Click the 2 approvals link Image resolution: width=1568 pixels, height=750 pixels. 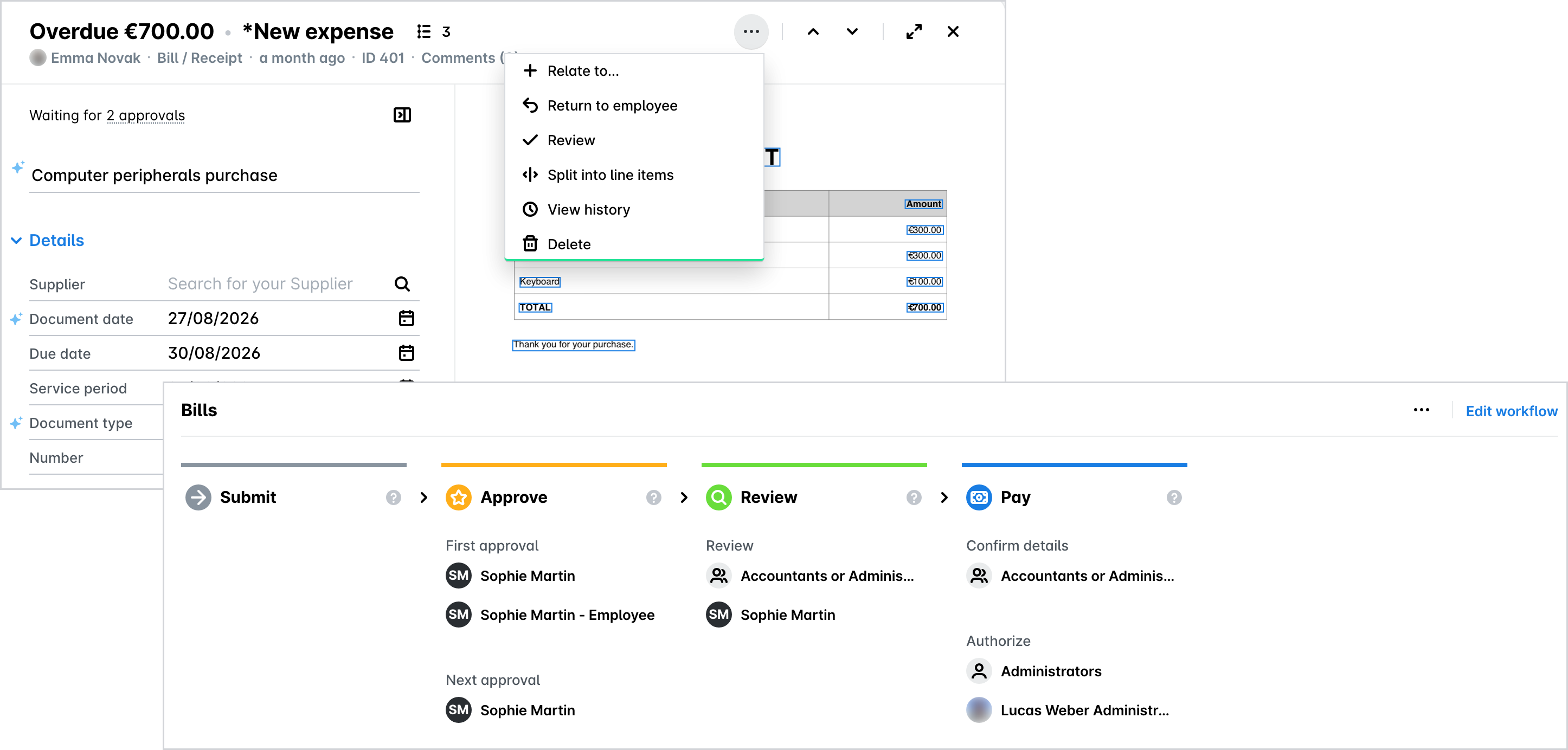pyautogui.click(x=145, y=115)
